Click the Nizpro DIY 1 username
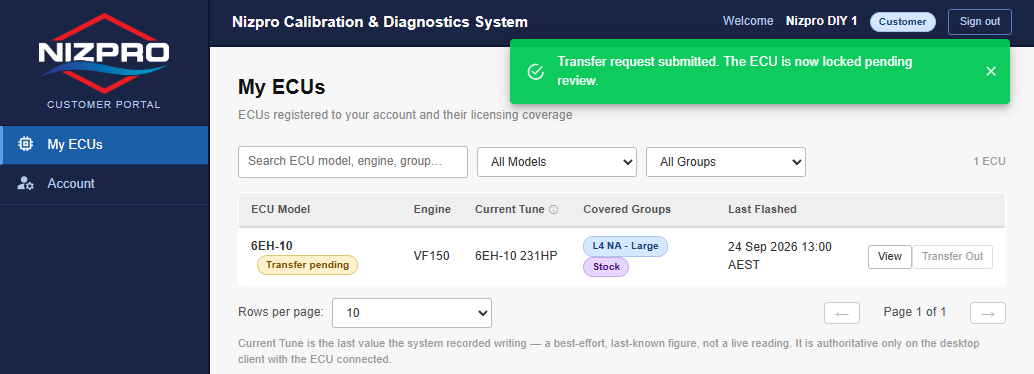This screenshot has height=374, width=1034. tap(821, 21)
